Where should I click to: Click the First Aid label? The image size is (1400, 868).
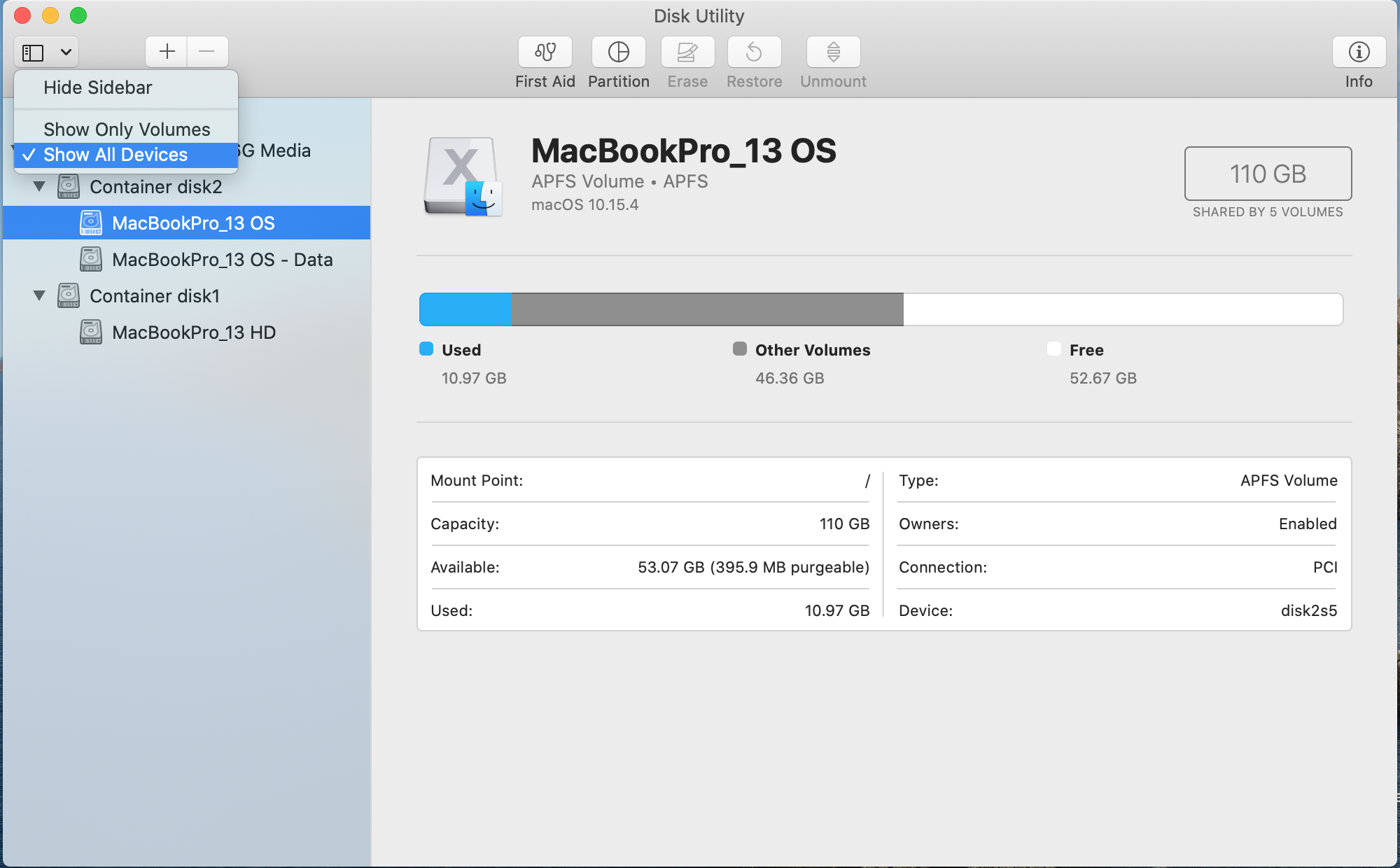(545, 82)
